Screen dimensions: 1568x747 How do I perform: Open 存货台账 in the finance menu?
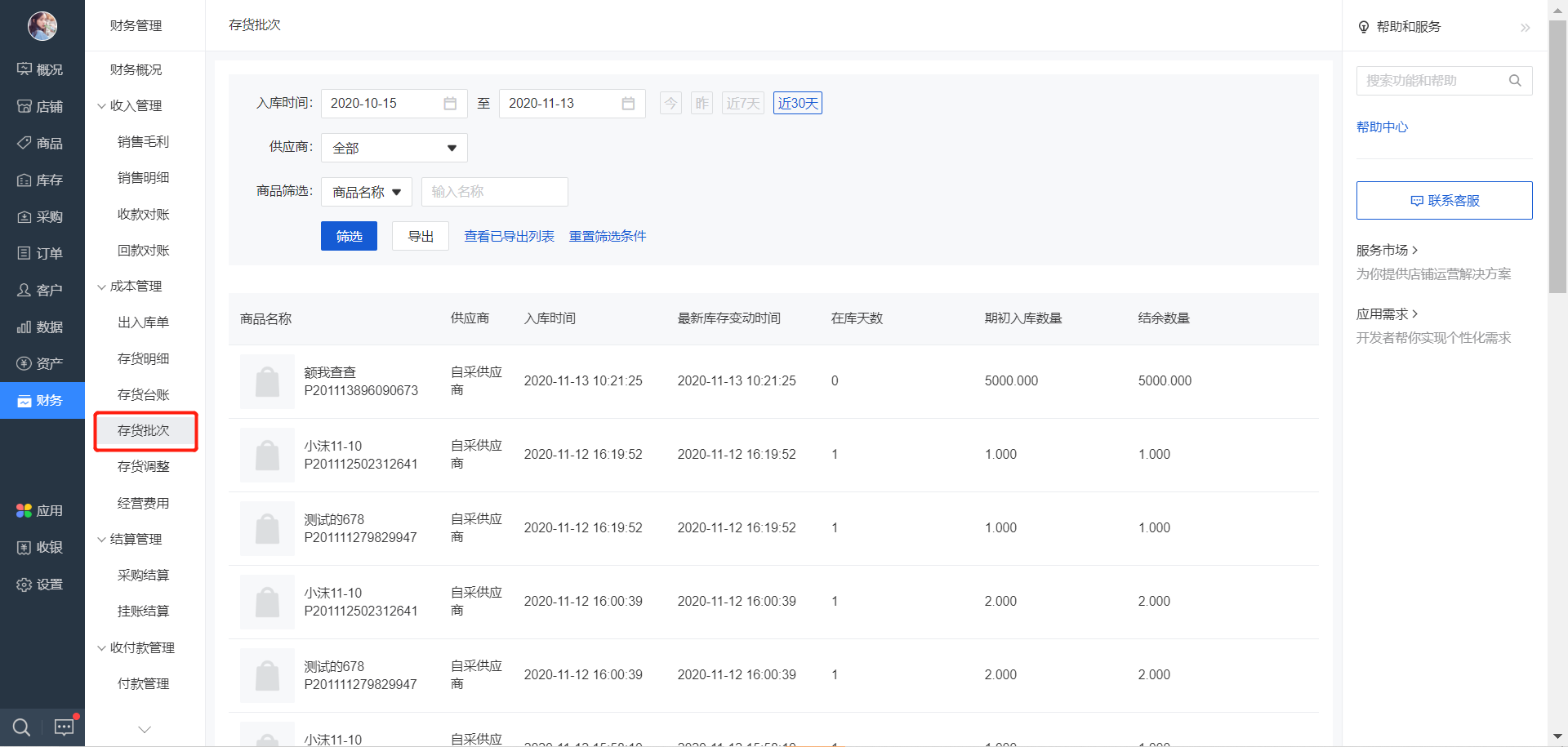tap(144, 394)
